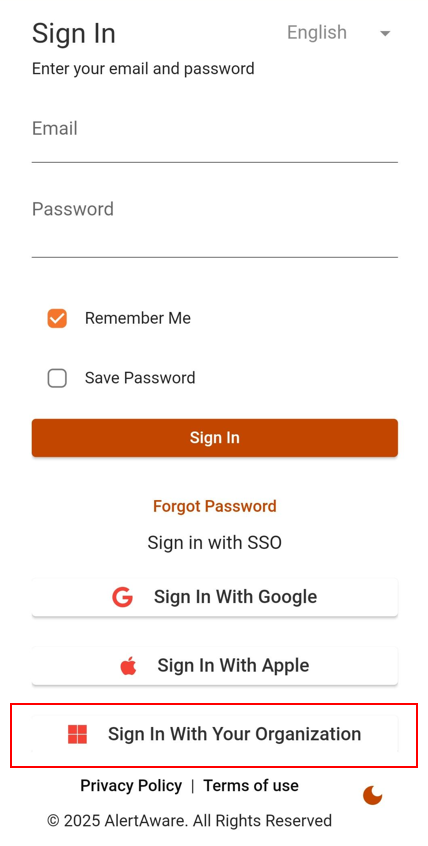Focus the Email input field
Image resolution: width=428 pixels, height=846 pixels.
[x=215, y=136]
